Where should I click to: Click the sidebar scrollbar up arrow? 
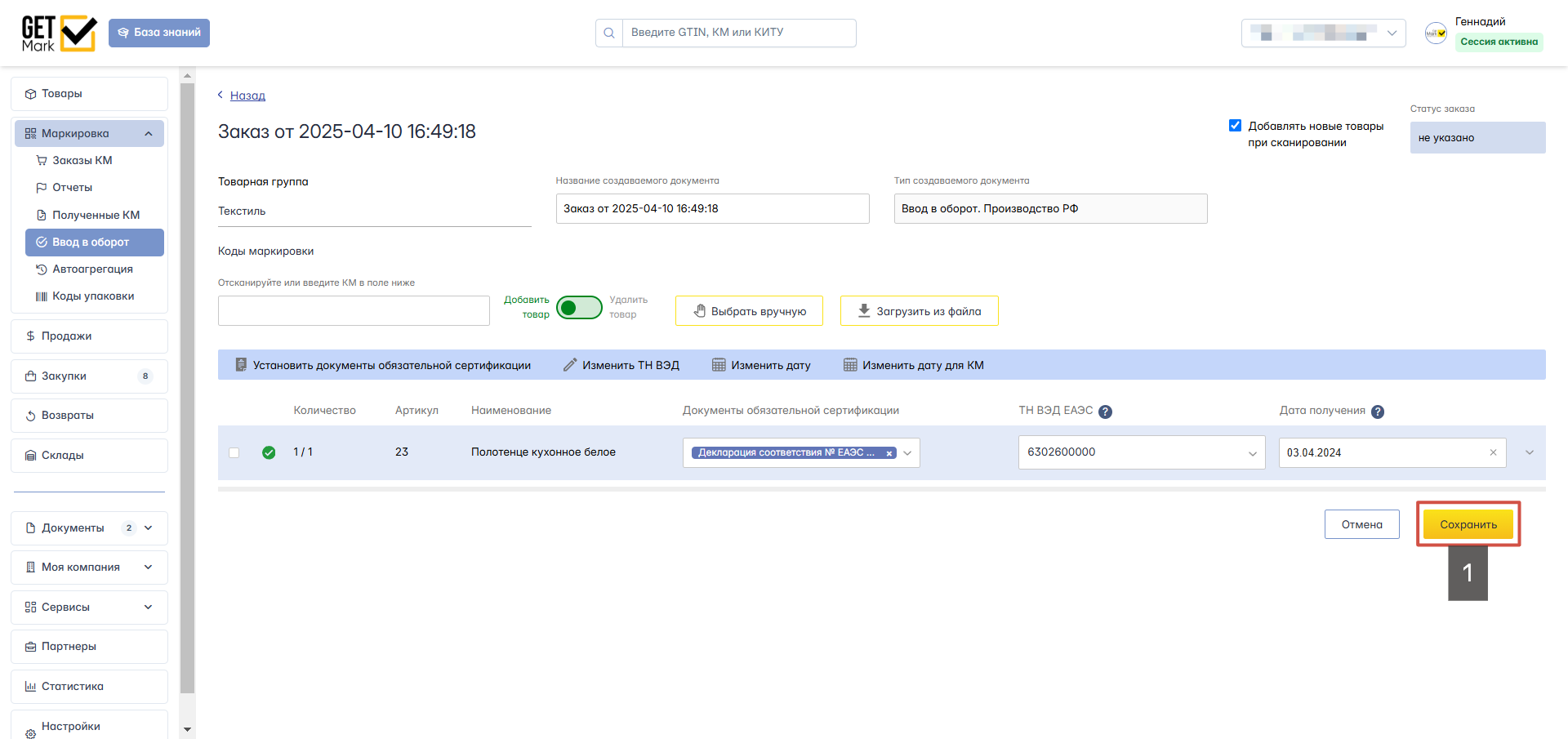[x=187, y=76]
